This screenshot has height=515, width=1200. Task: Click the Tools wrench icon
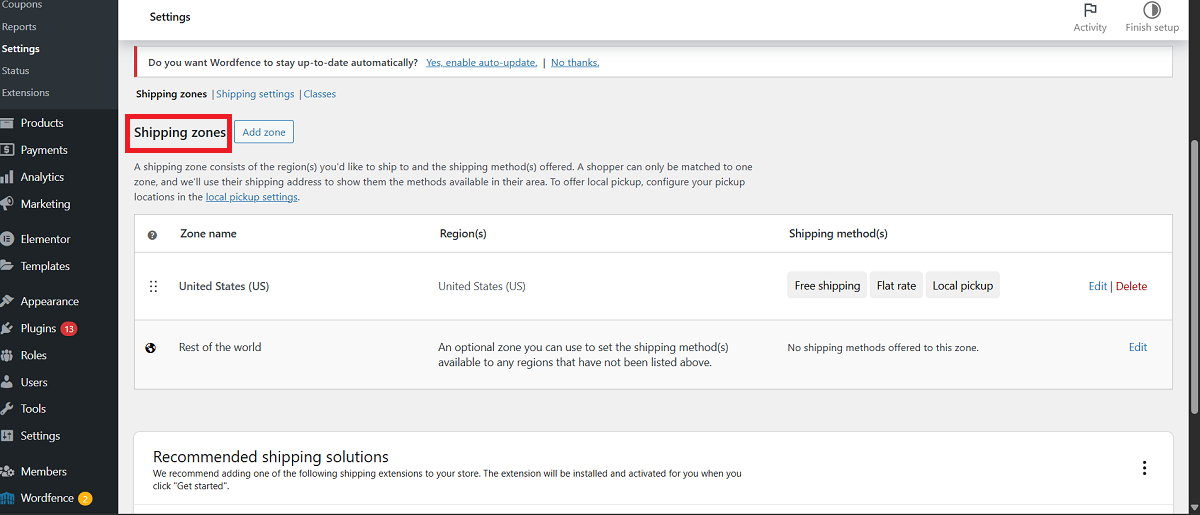(8, 409)
